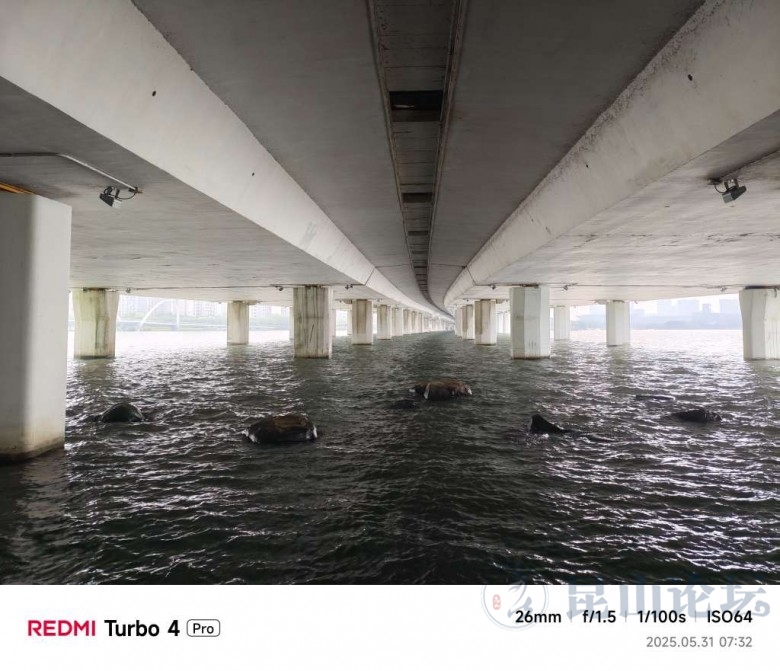Click the REDMI logo text in the watermark
This screenshot has width=780, height=671.
[61, 628]
